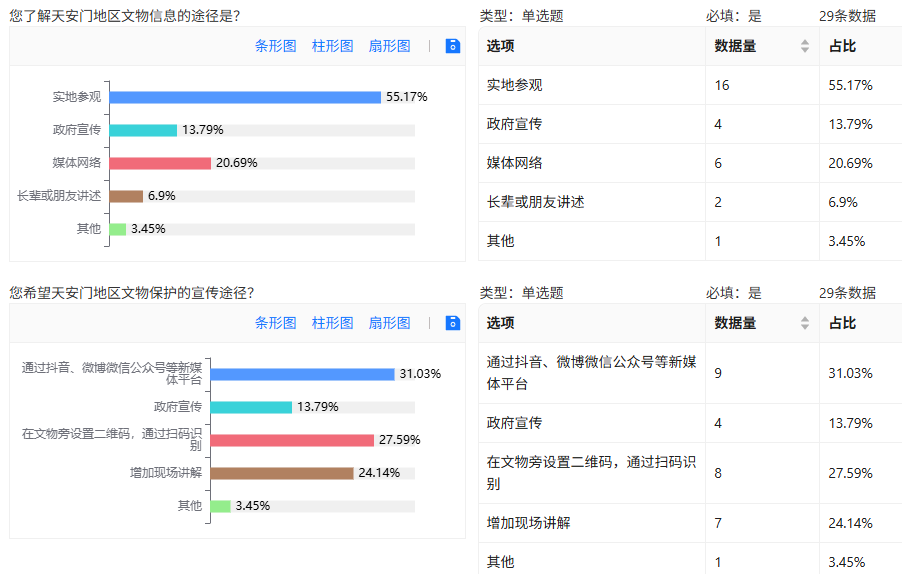902x574 pixels.
Task: Click the save icon in the first chart
Action: pyautogui.click(x=453, y=46)
